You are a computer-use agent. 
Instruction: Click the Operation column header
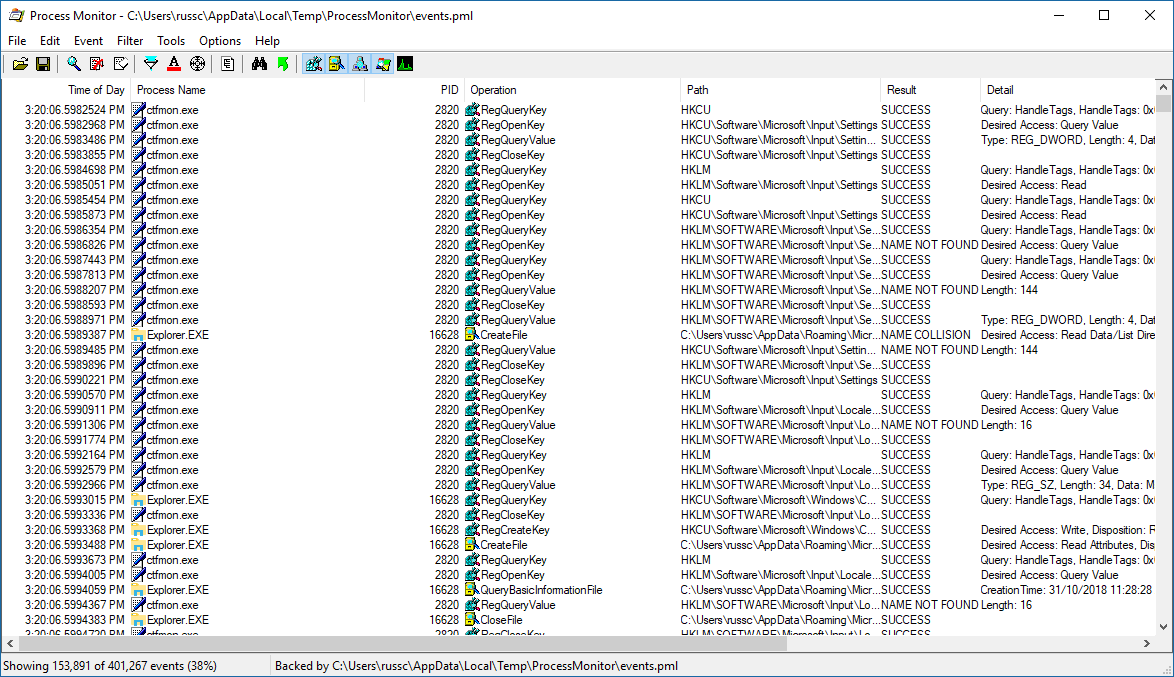572,90
